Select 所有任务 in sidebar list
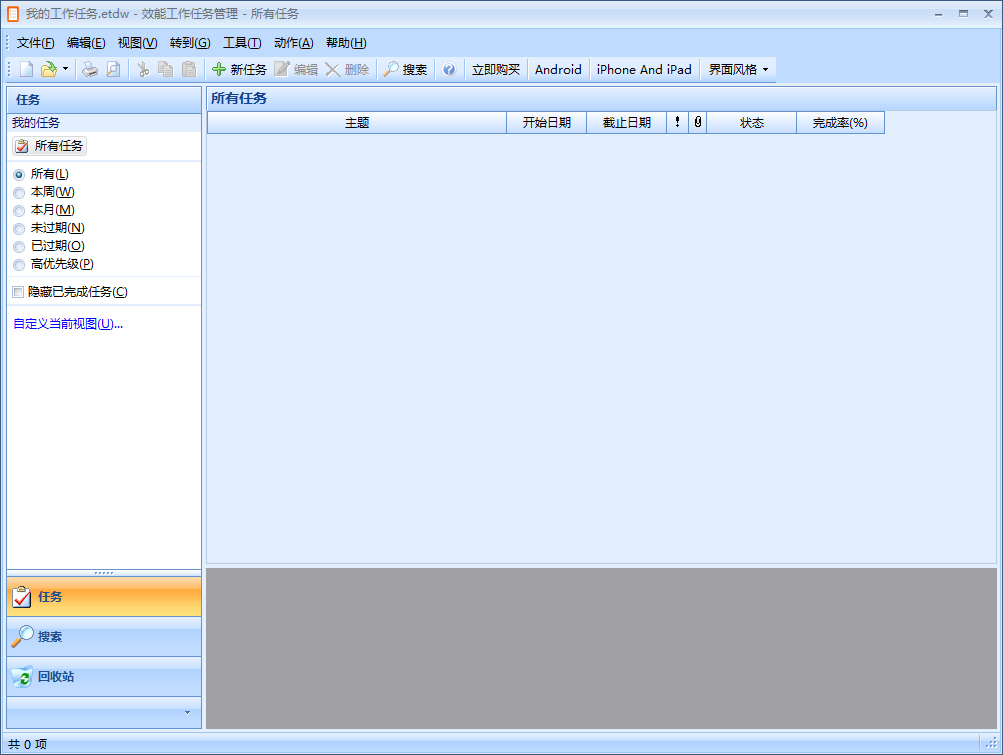1003x755 pixels. click(49, 146)
